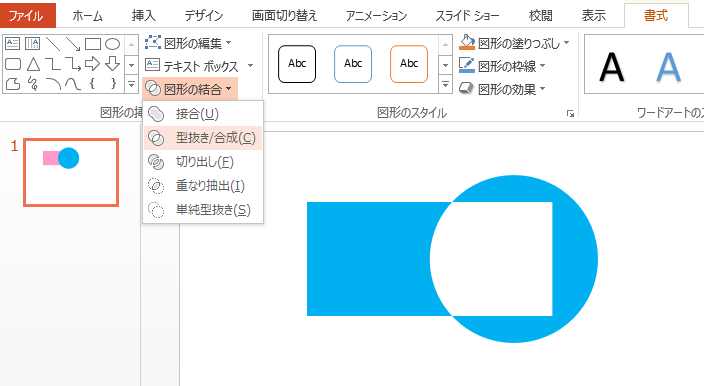Choose the curve shape
The height and width of the screenshot is (386, 704).
click(73, 84)
